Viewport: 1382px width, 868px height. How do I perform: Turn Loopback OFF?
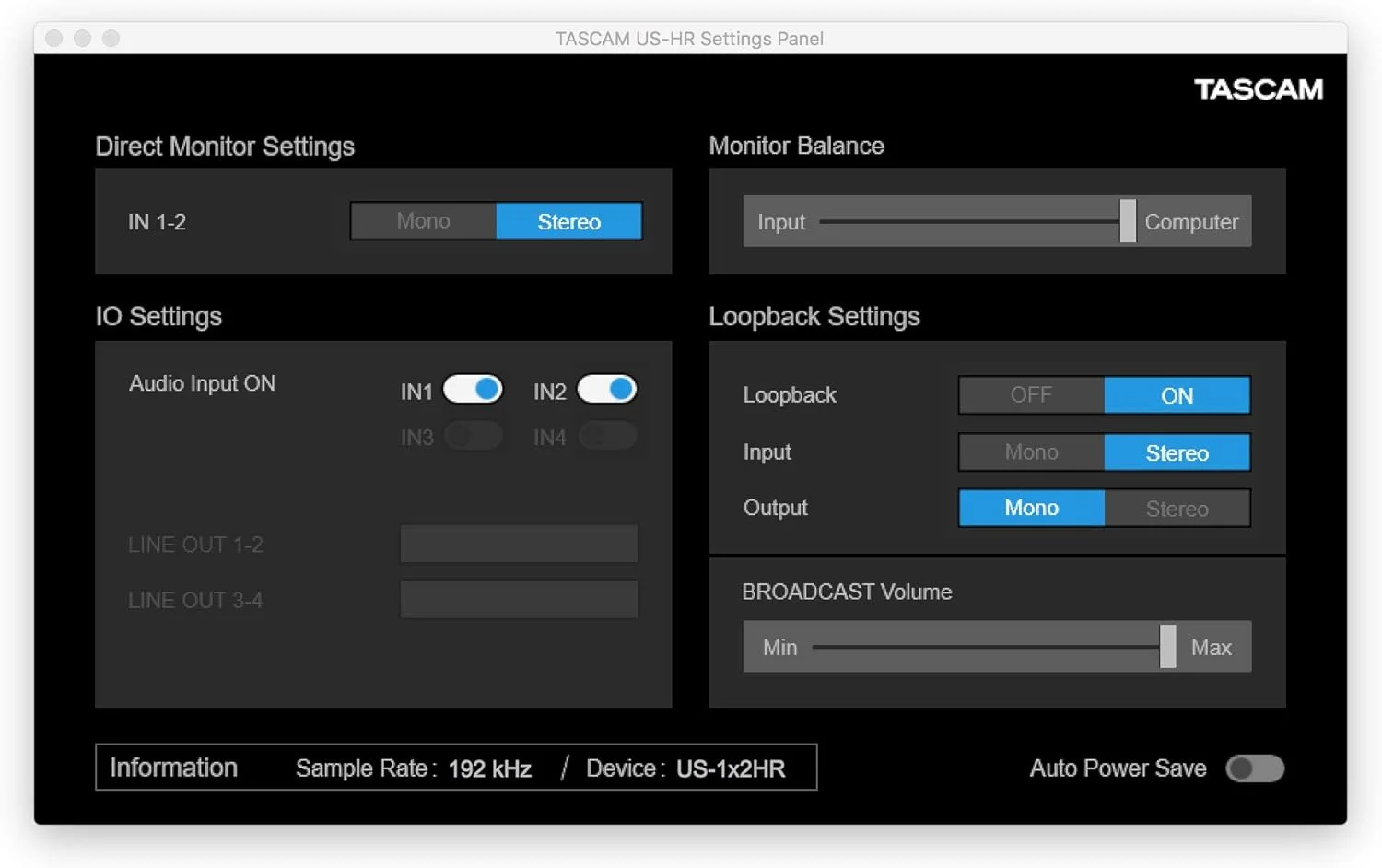[x=1031, y=395]
